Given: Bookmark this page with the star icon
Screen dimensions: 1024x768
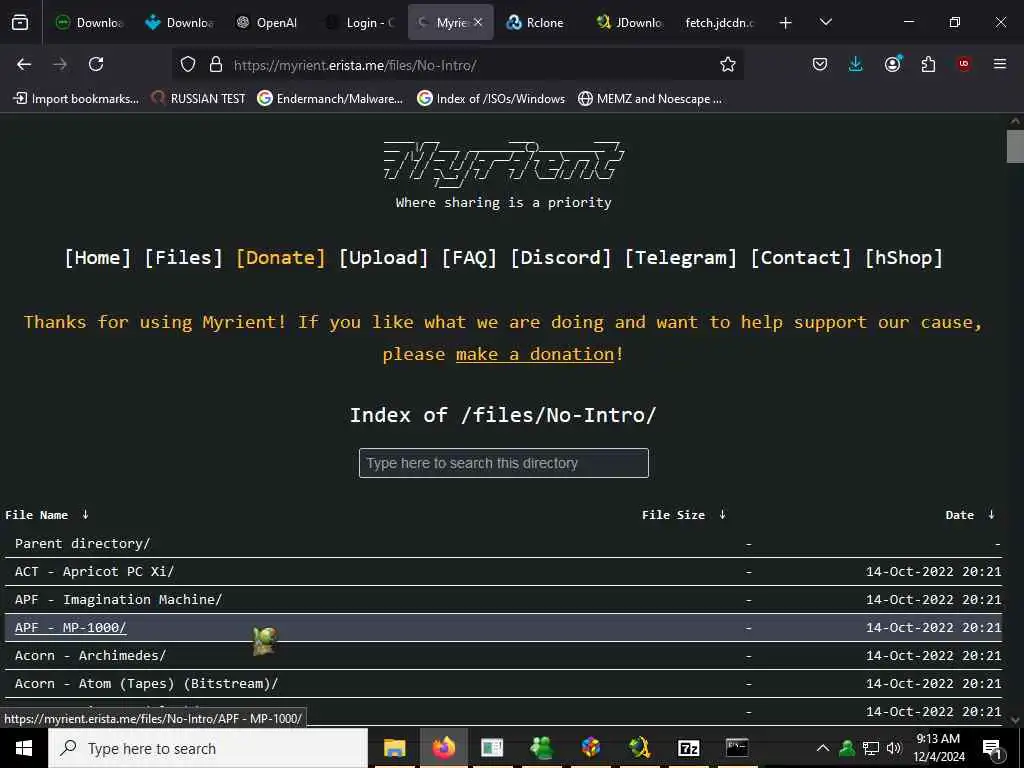Looking at the screenshot, I should pos(728,65).
